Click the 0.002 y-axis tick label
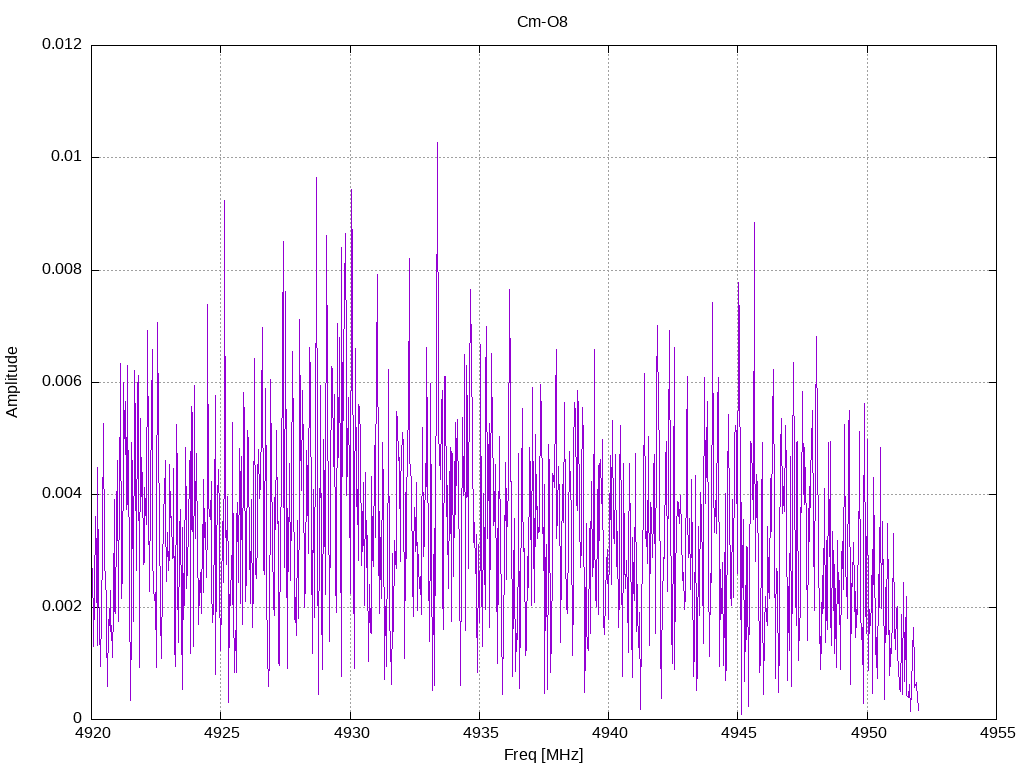This screenshot has width=1024, height=768. [62, 606]
